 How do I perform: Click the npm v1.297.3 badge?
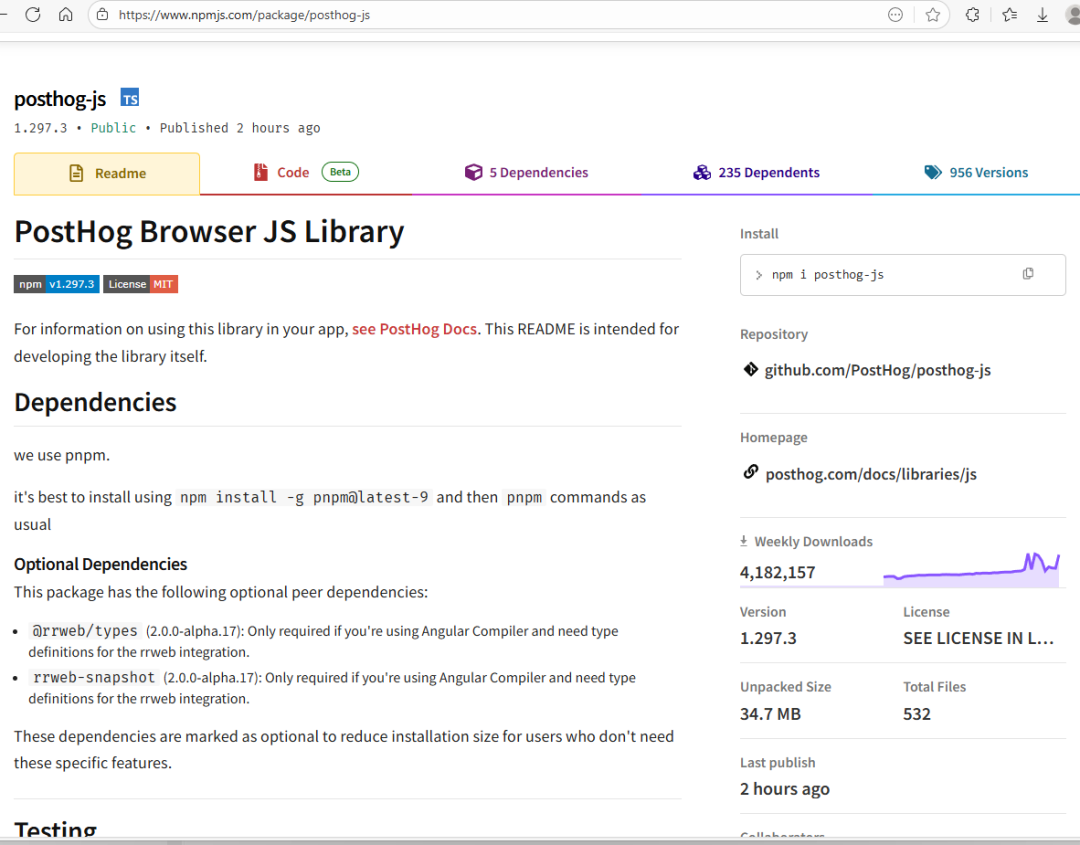56,284
